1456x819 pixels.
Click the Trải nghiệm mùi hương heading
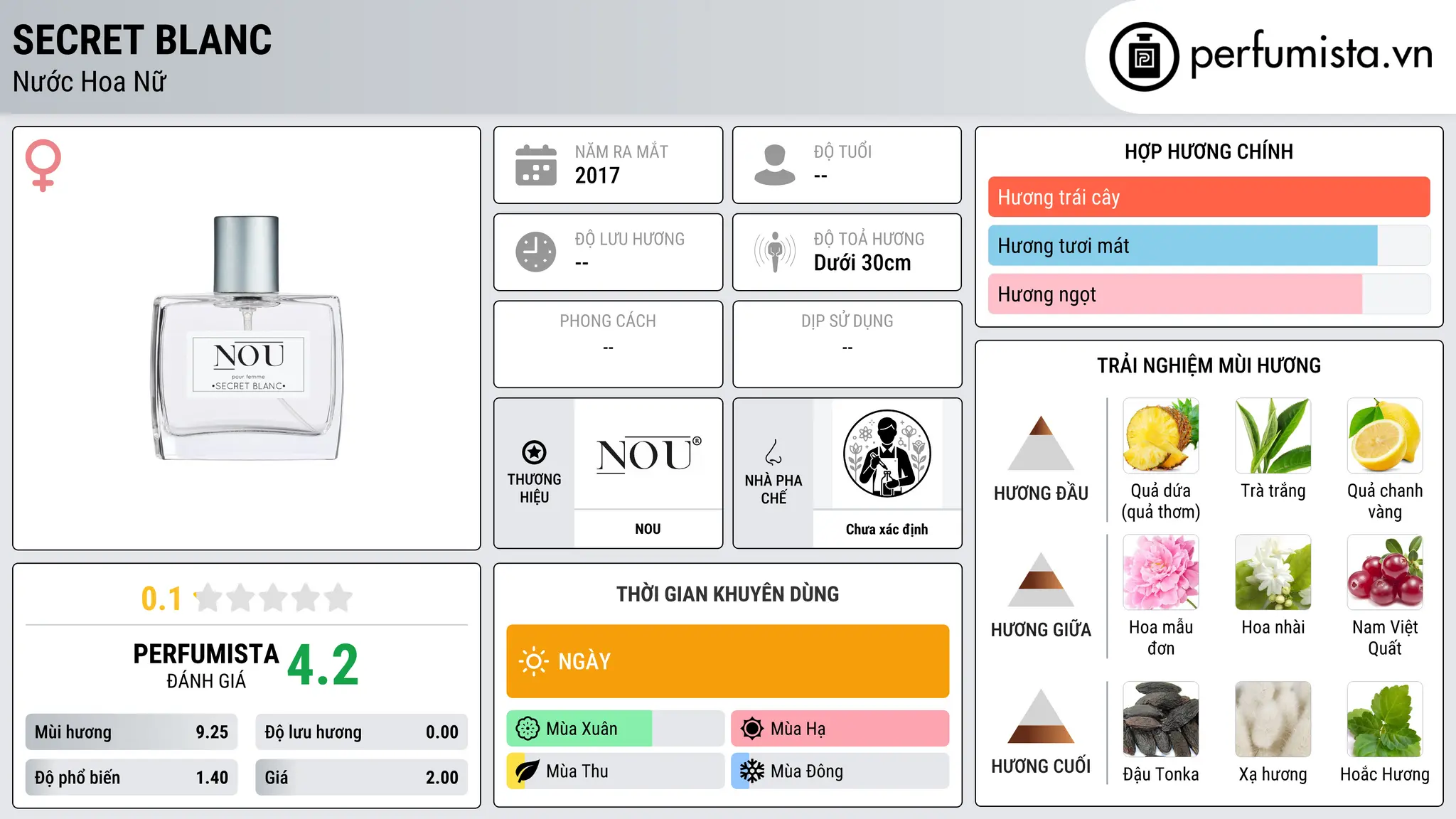pyautogui.click(x=1209, y=365)
